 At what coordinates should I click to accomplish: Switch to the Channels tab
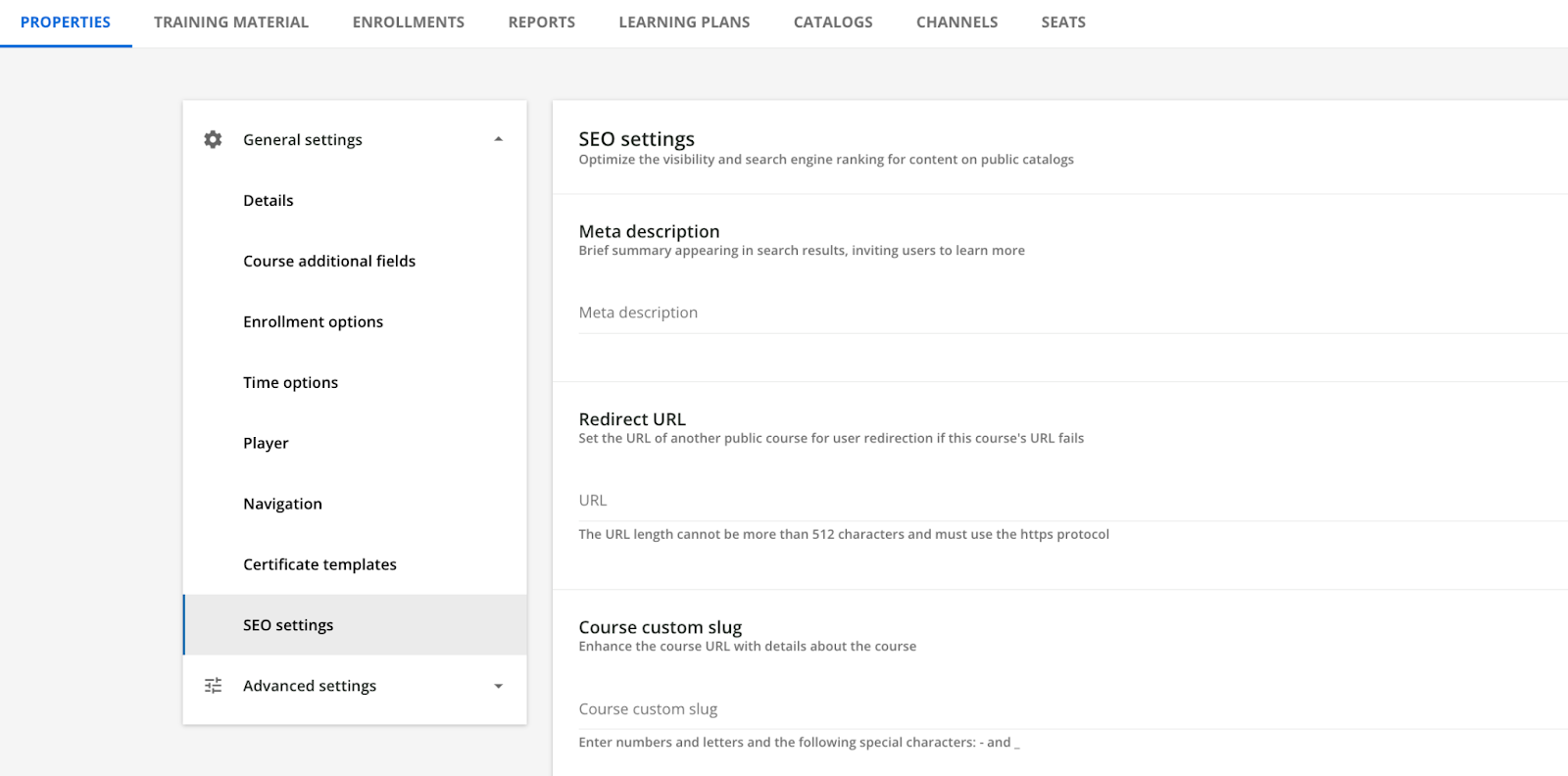pos(956,23)
